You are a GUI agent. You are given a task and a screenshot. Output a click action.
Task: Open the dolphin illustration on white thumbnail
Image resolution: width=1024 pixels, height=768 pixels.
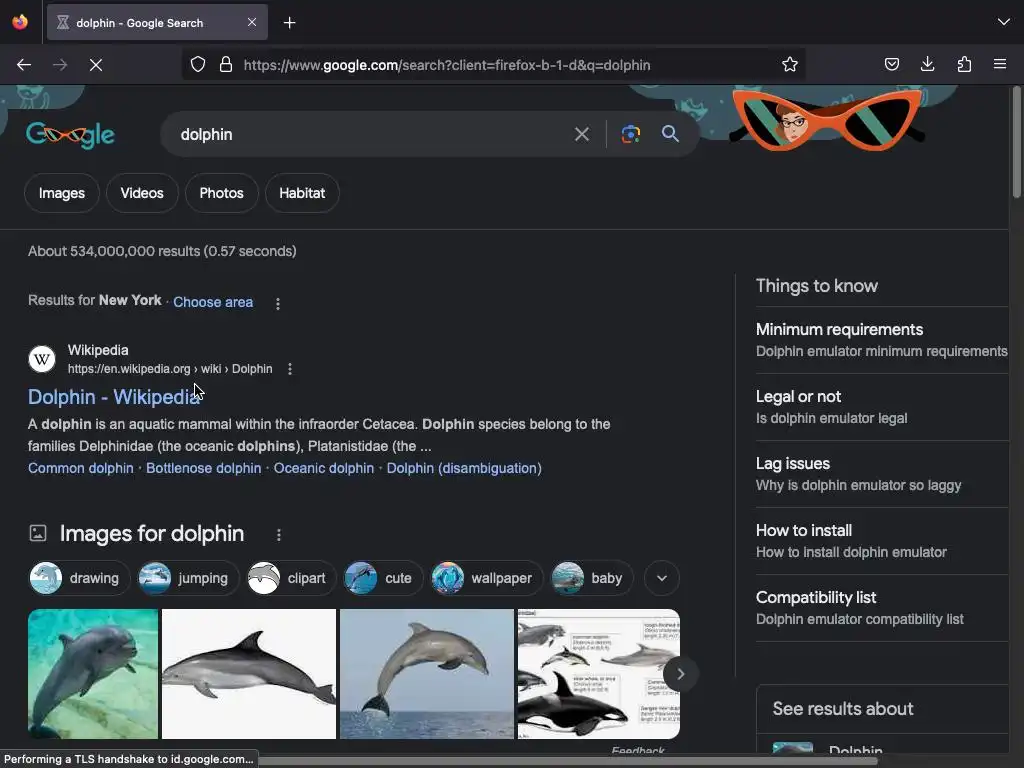249,674
